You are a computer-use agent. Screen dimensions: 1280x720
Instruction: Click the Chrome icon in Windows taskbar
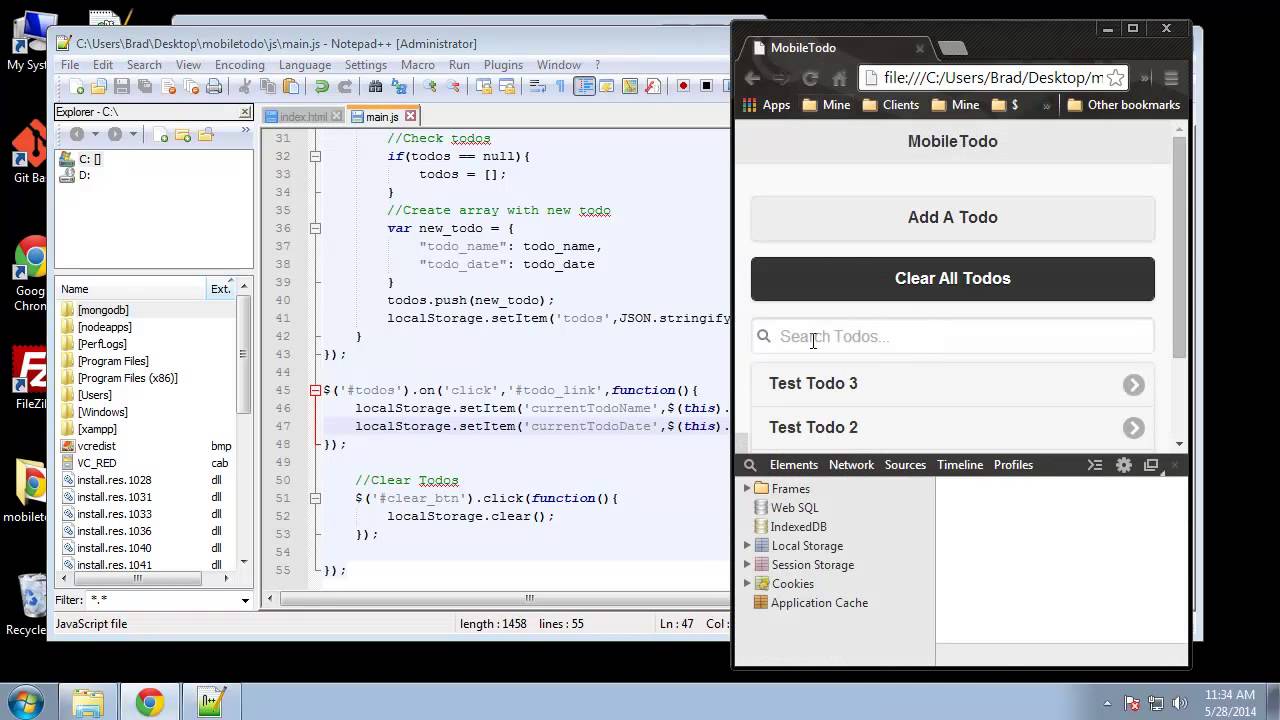150,702
